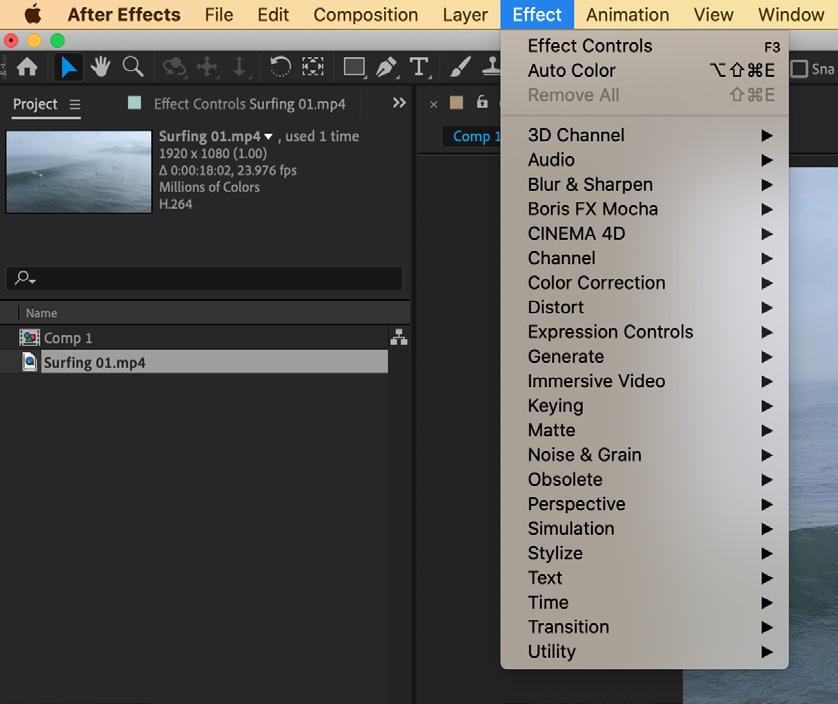Screen dimensions: 838x704
Task: Select the Dolly camera tool
Action: click(240, 67)
